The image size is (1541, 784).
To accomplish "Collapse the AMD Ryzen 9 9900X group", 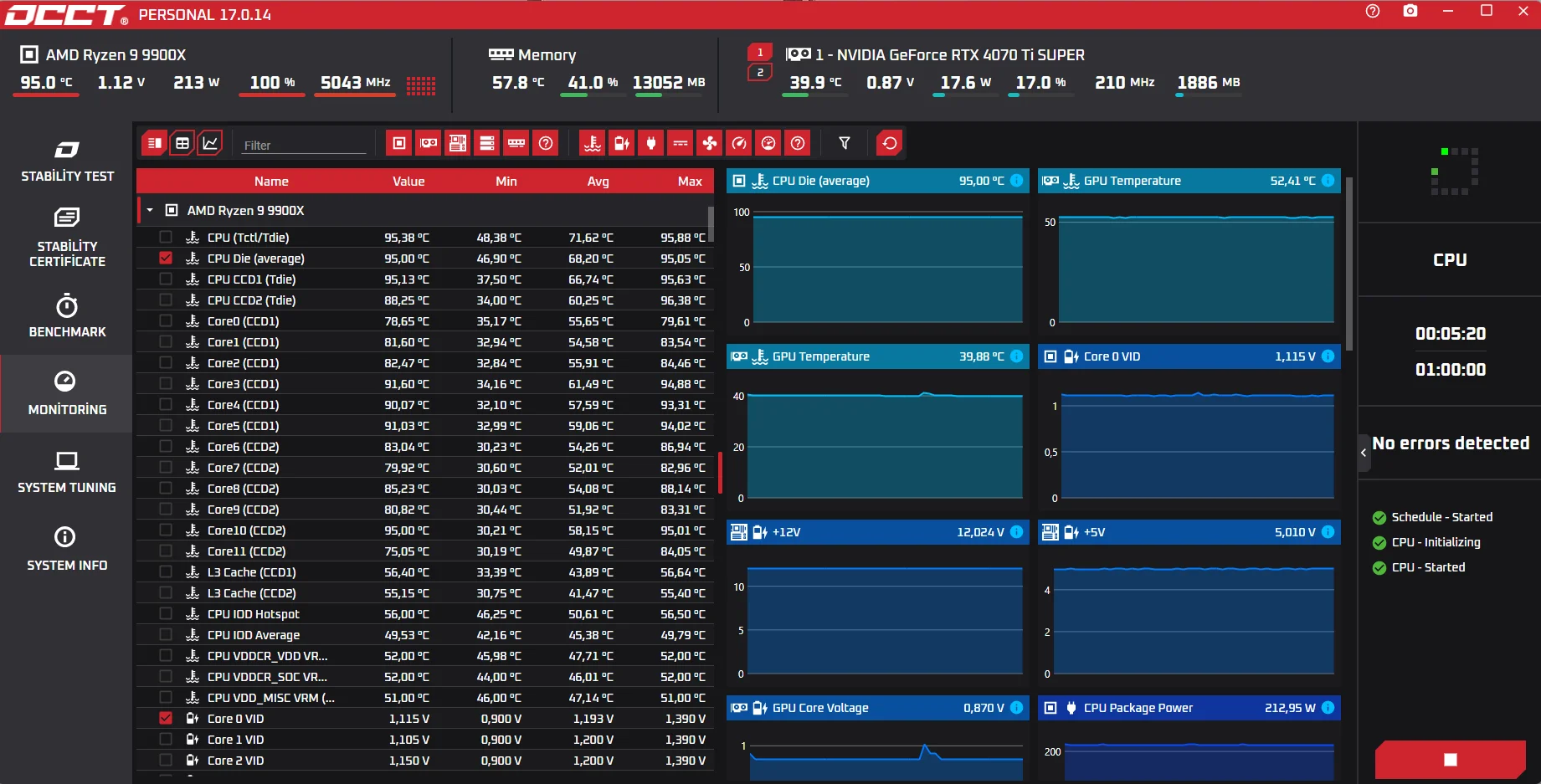I will coord(150,211).
